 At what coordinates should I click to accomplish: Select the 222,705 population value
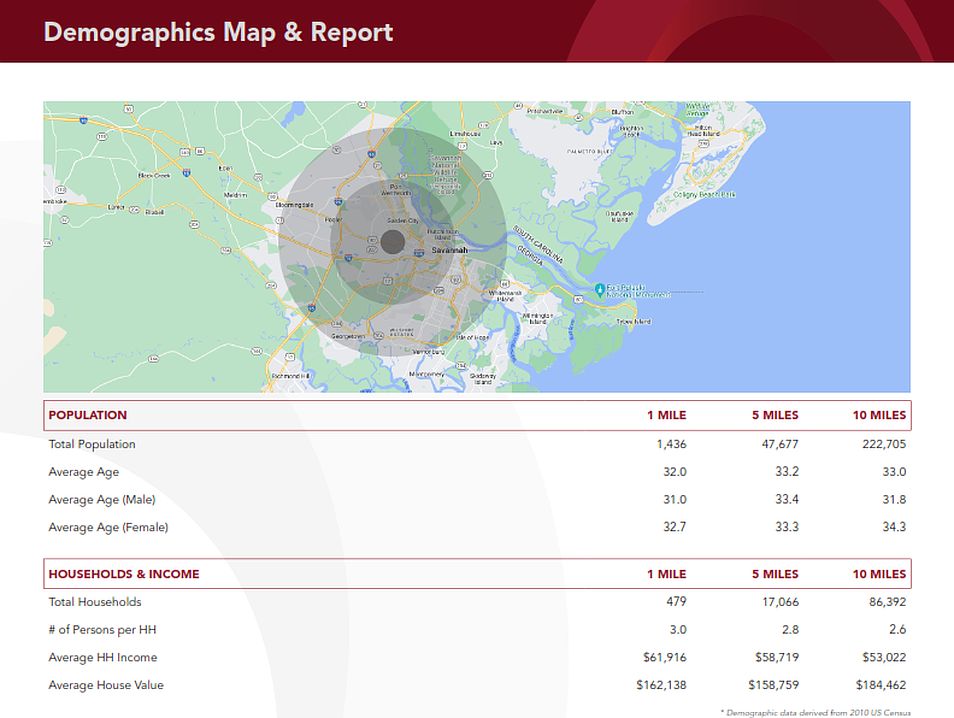884,444
